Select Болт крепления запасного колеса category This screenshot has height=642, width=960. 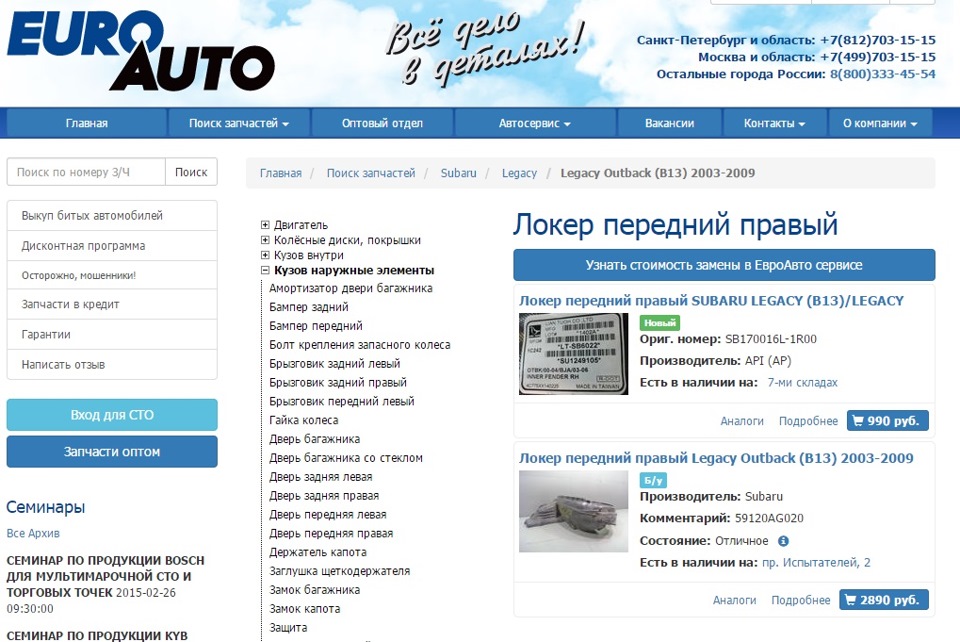[x=360, y=345]
